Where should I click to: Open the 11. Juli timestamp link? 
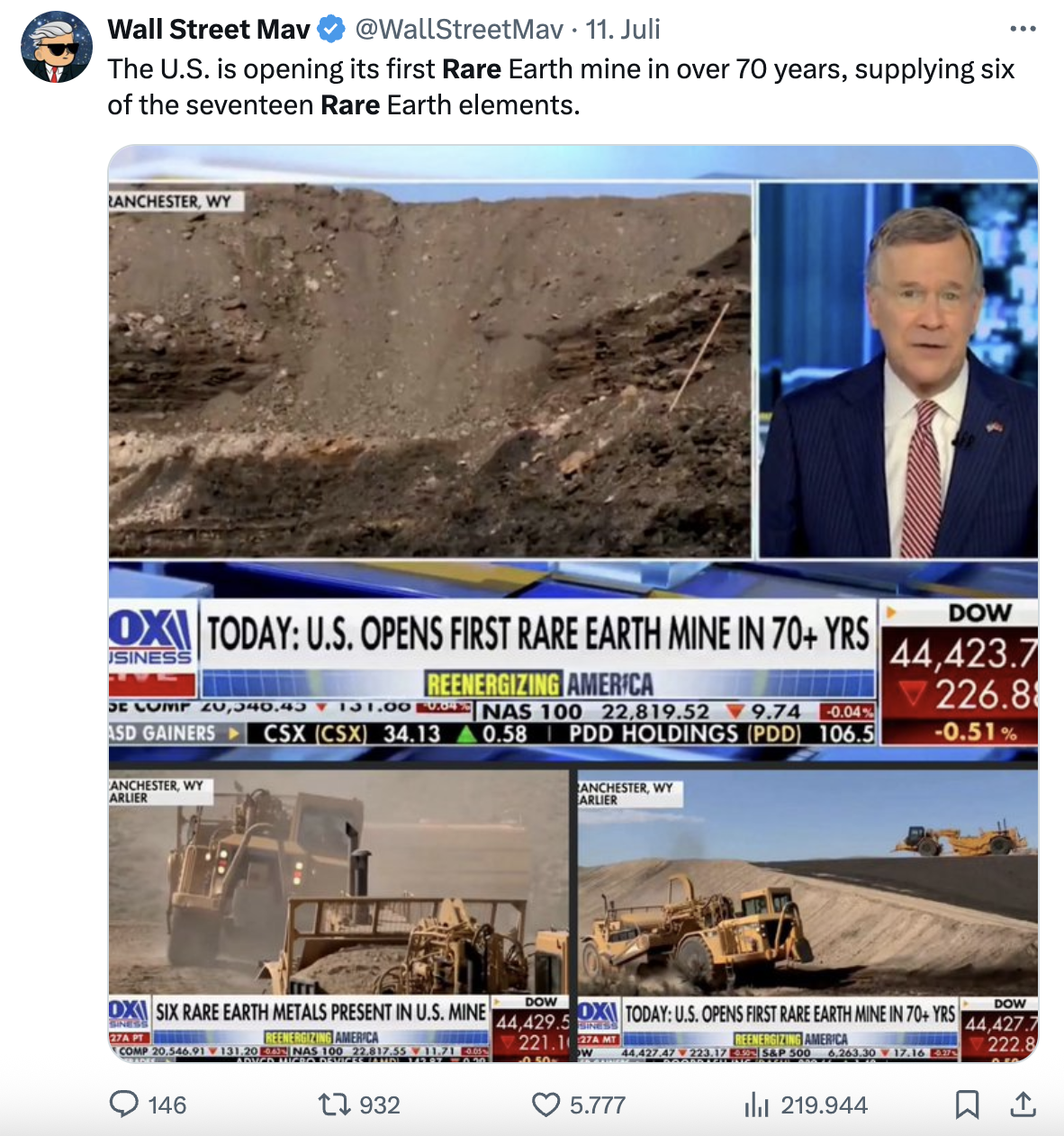tap(623, 30)
